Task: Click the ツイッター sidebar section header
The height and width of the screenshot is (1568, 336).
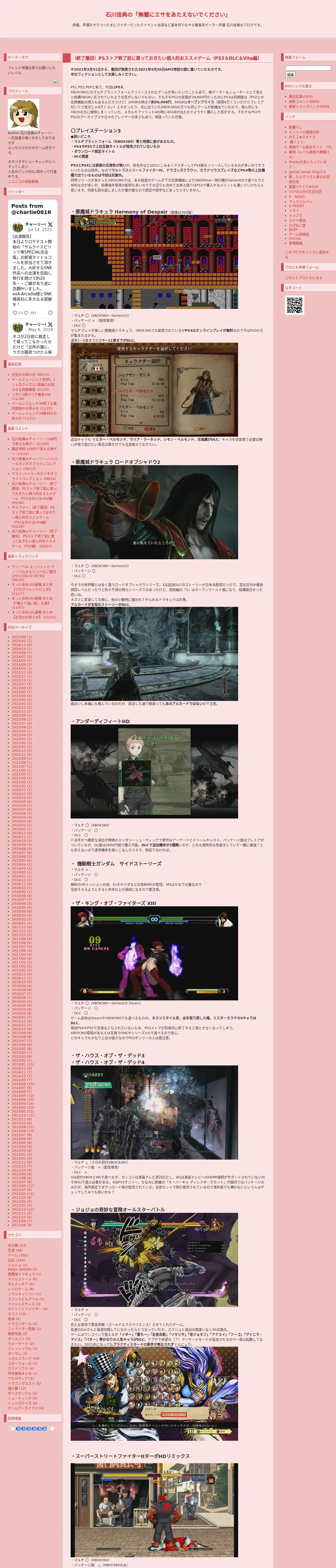Action: [33, 192]
